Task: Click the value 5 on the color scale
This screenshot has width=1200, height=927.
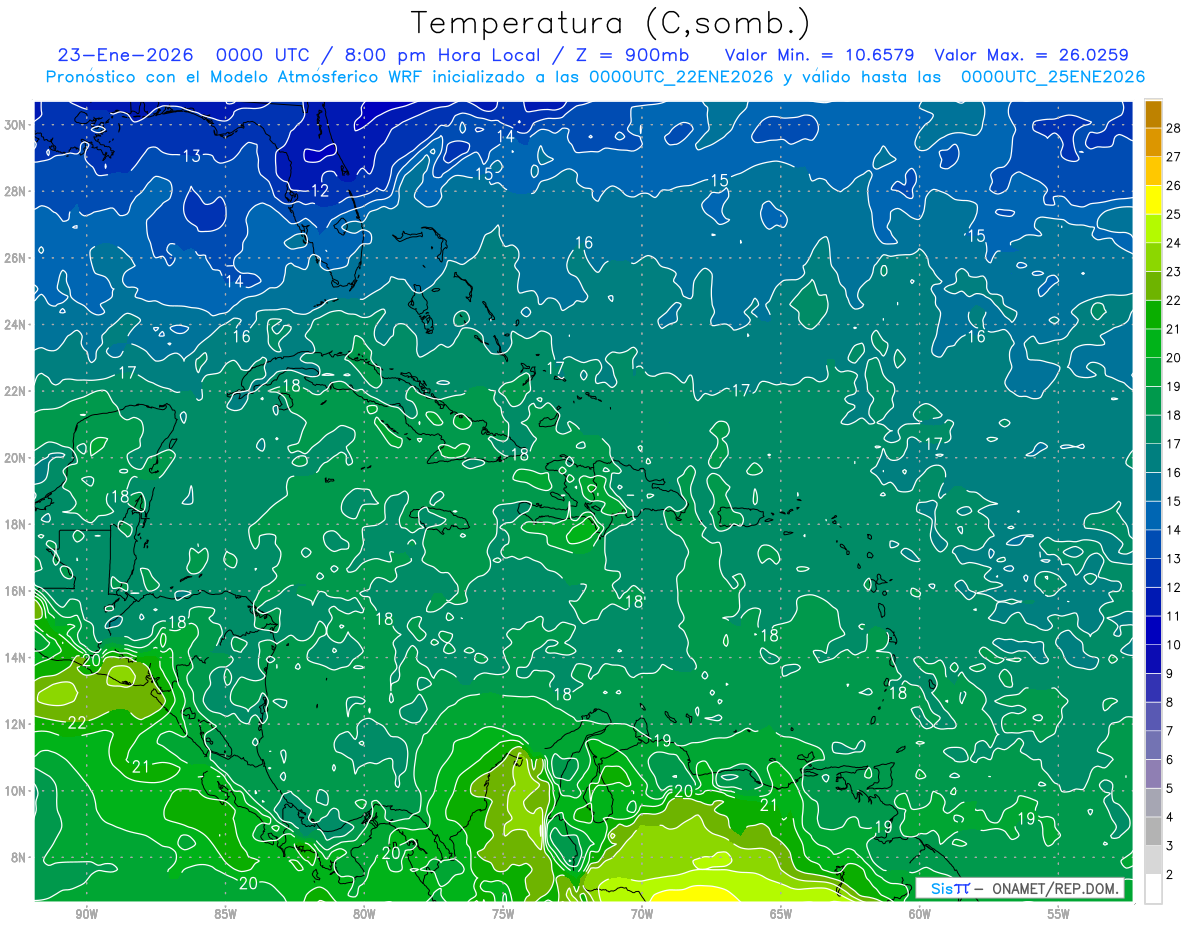Action: [x=1171, y=789]
